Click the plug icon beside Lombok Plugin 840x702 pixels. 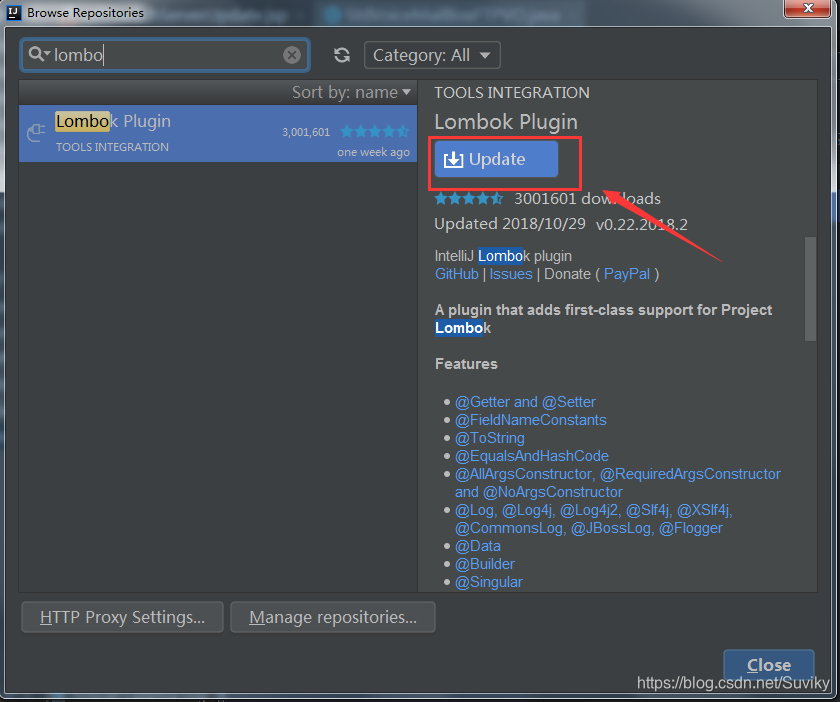pyautogui.click(x=36, y=132)
